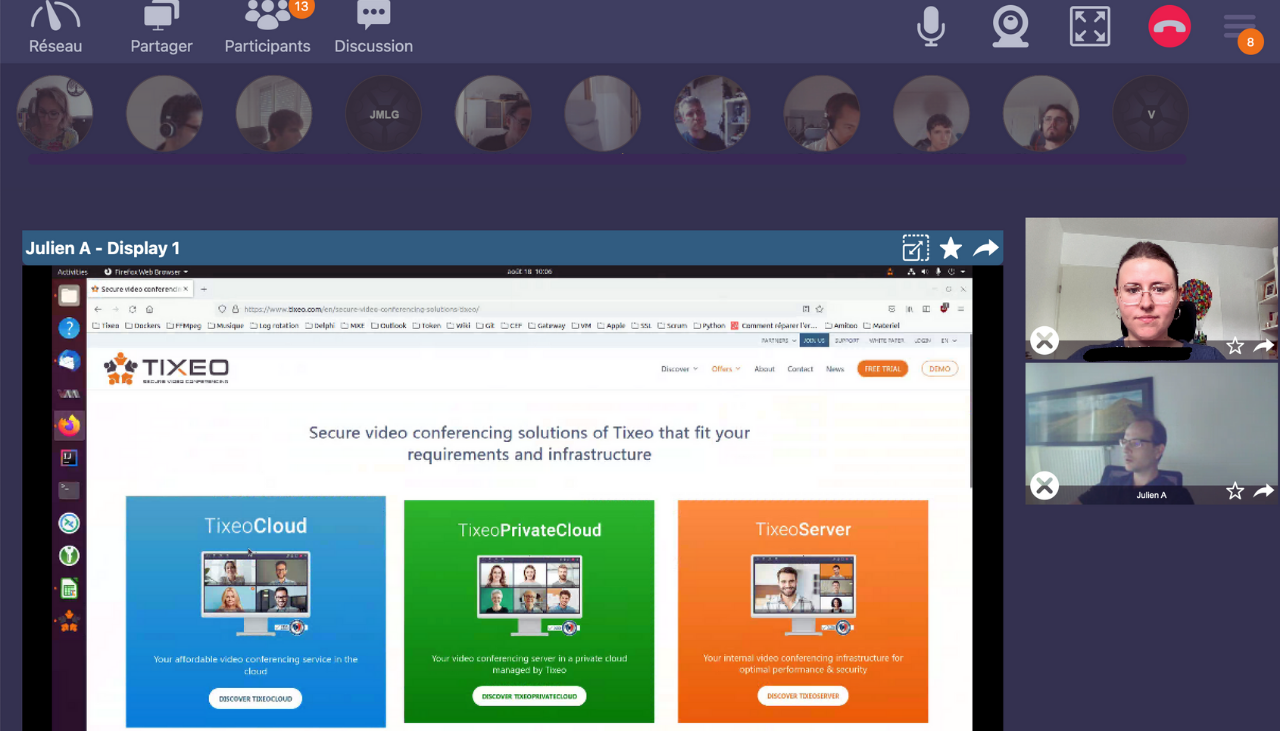Open the Python bookmark folder

coord(709,326)
